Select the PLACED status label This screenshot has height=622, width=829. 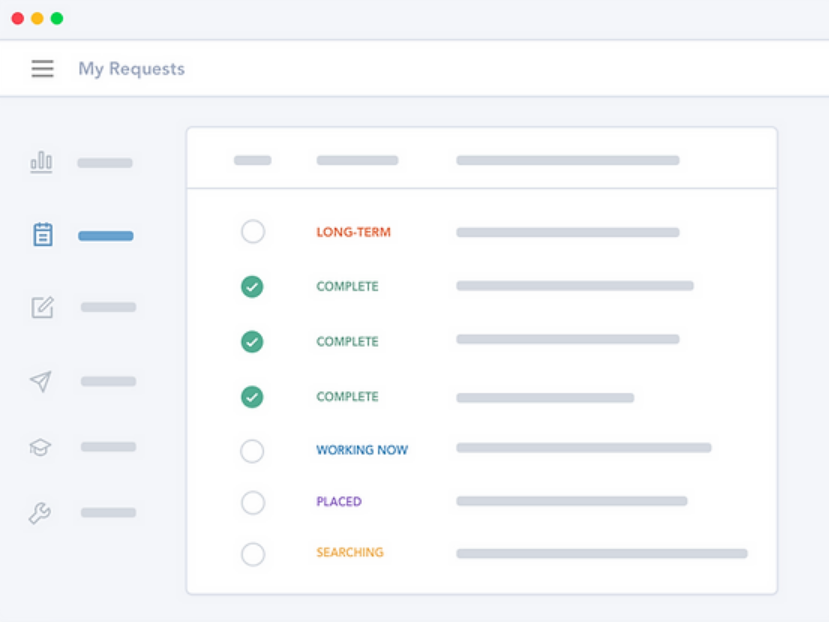[x=339, y=502]
